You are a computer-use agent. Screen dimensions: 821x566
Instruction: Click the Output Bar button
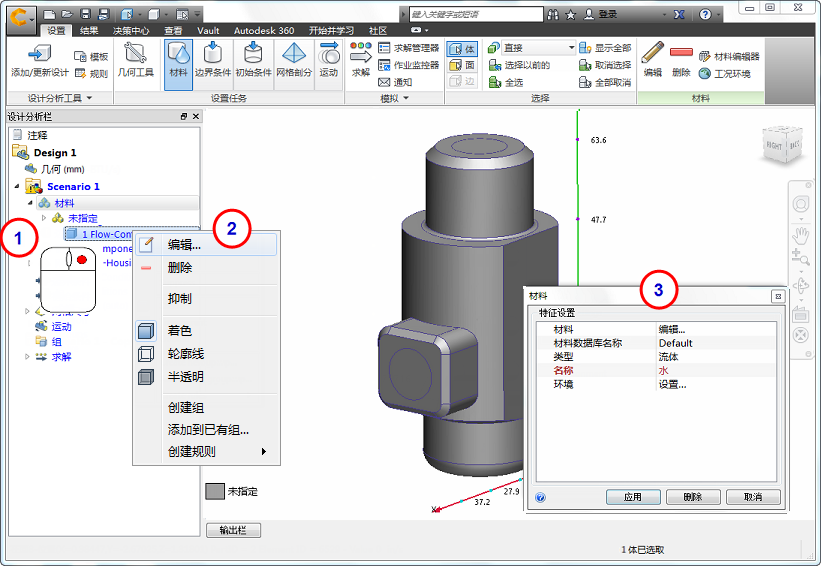[x=233, y=530]
